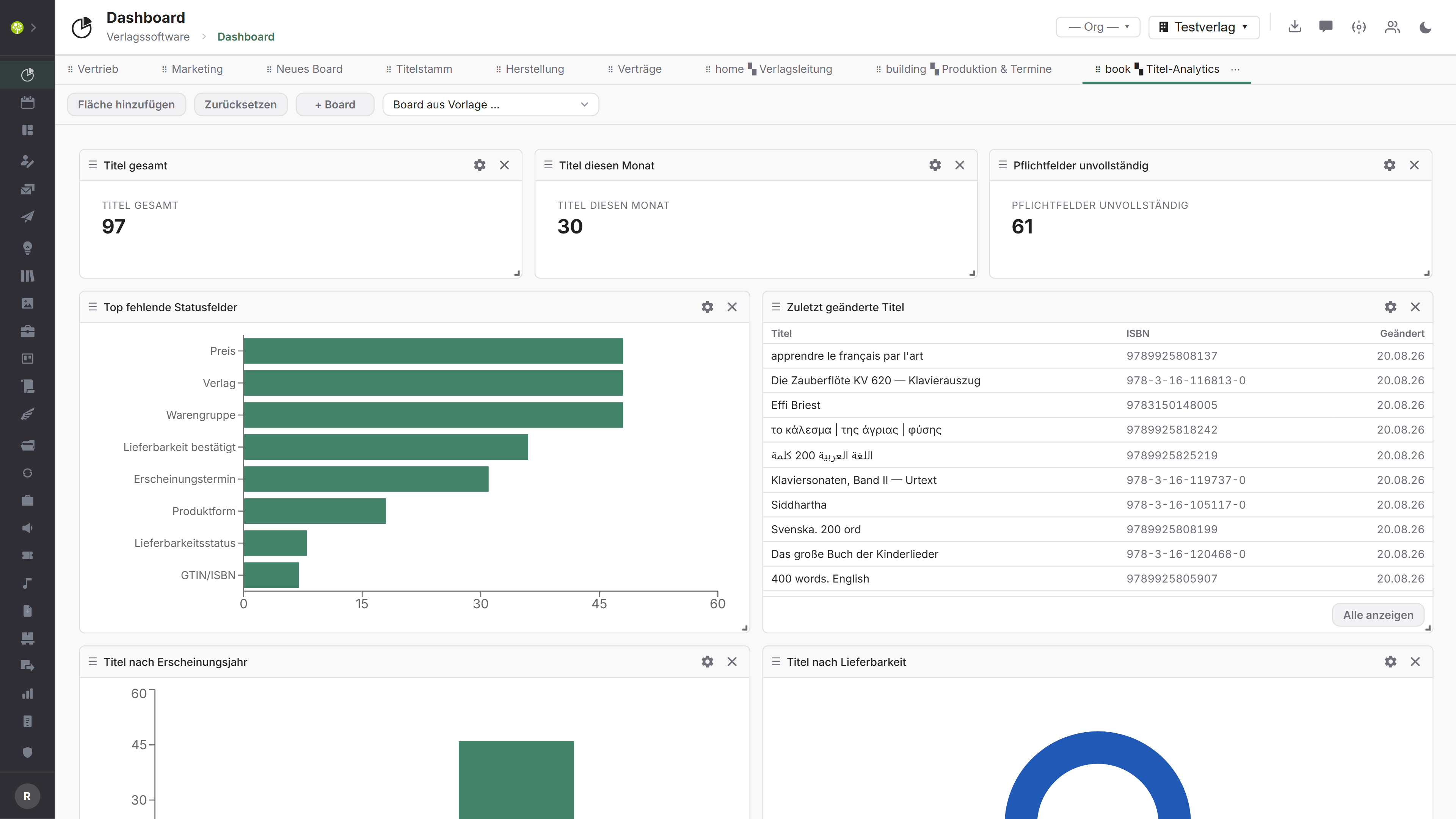The image size is (1456, 819).
Task: Open the R user avatar
Action: (x=27, y=796)
